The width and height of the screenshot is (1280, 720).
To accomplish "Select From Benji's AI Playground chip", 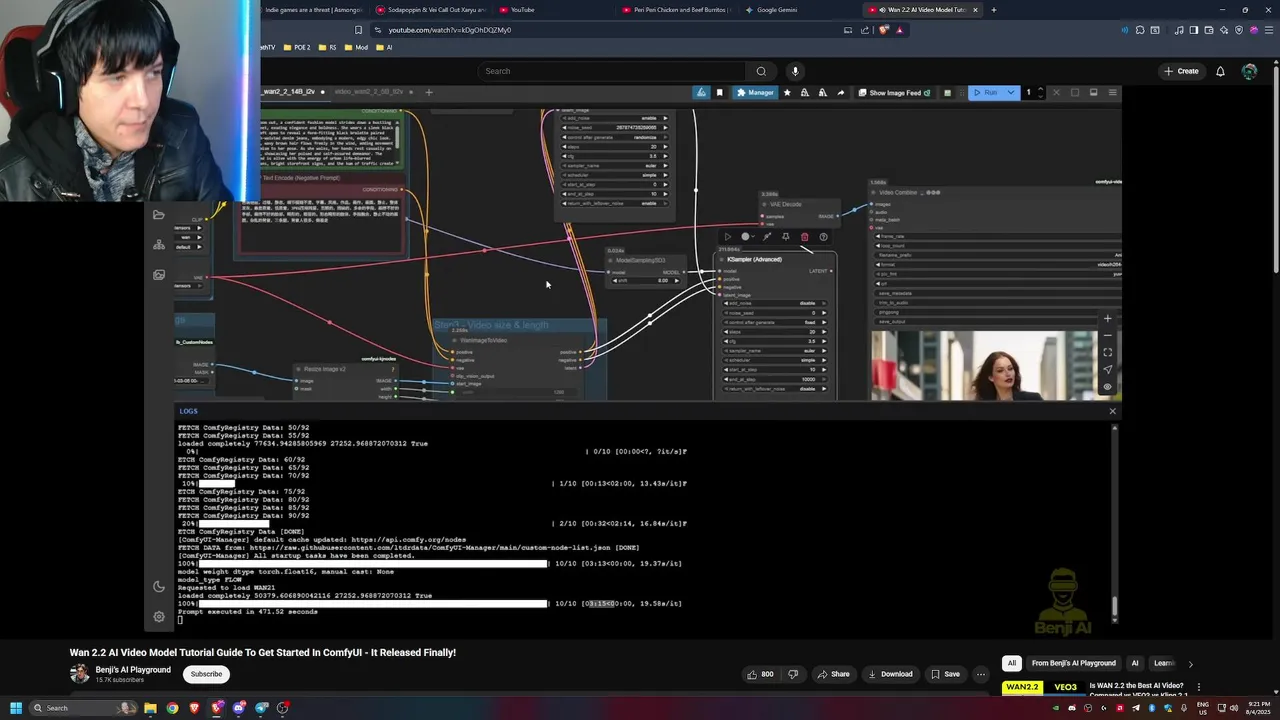I will pyautogui.click(x=1073, y=663).
